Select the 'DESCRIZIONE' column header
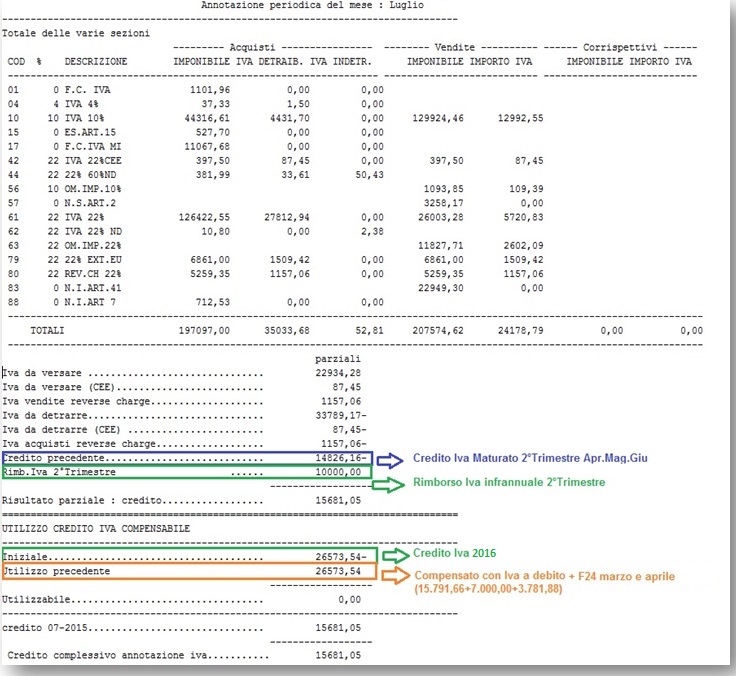This screenshot has width=736, height=676. tap(96, 61)
